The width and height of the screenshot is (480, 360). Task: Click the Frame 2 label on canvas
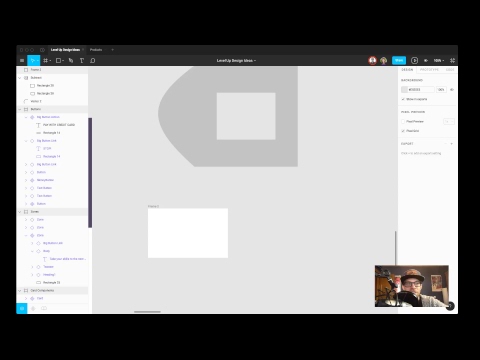tap(153, 206)
